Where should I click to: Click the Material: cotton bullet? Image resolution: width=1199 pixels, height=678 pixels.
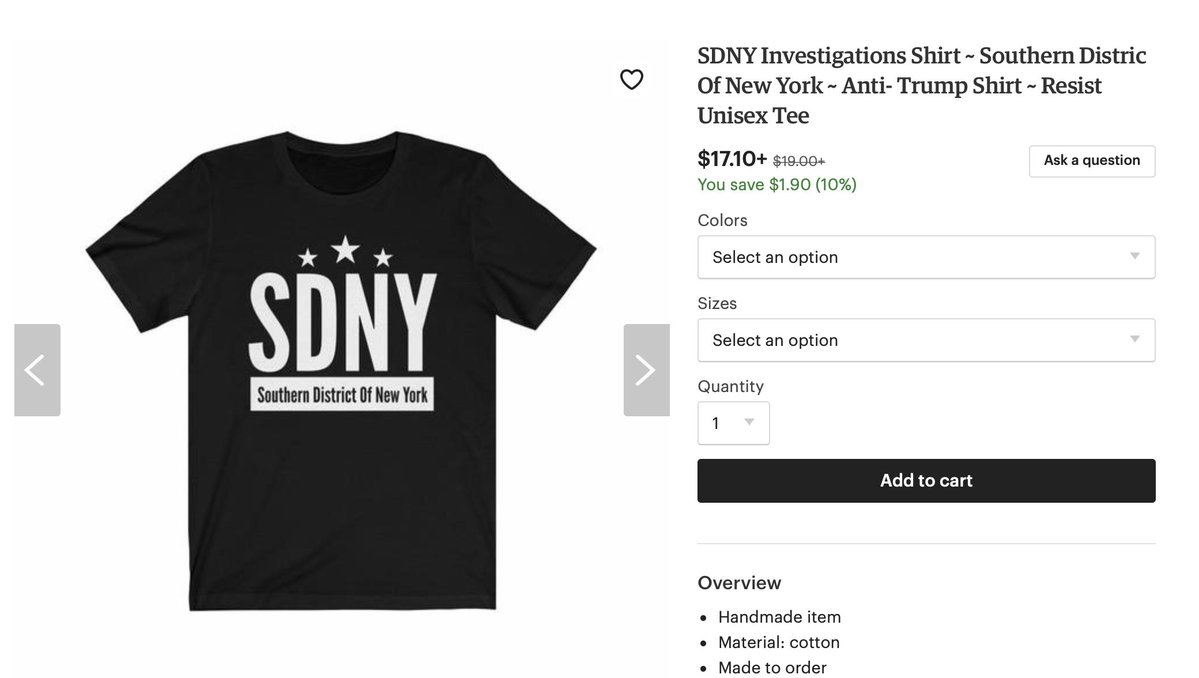pyautogui.click(x=778, y=642)
